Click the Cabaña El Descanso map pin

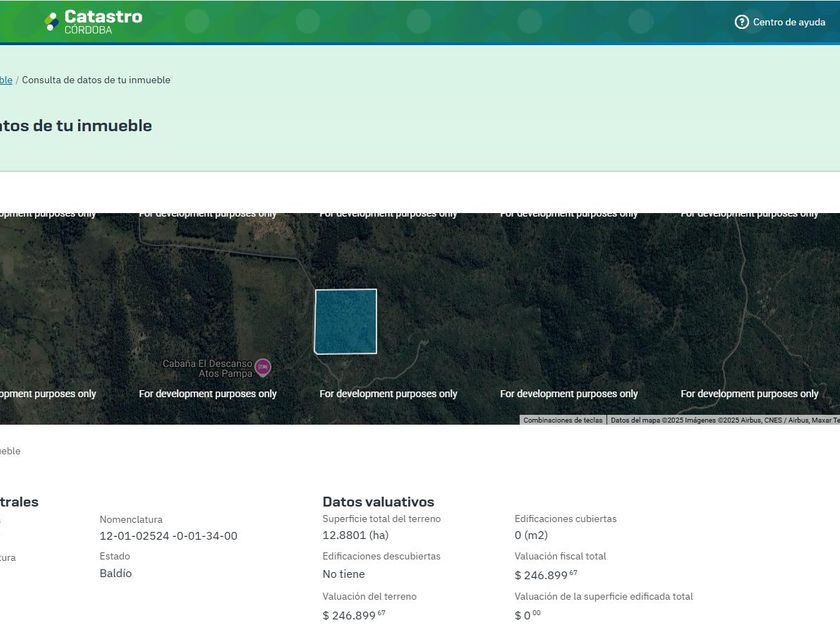[262, 367]
